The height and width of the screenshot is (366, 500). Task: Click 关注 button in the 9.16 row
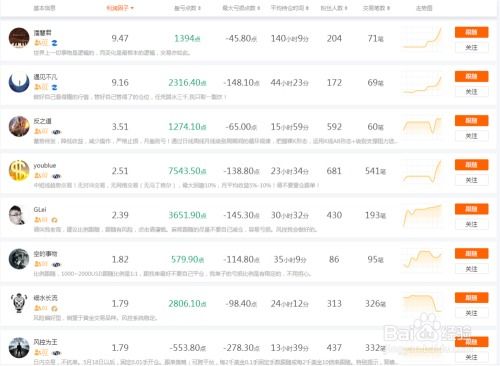471,92
